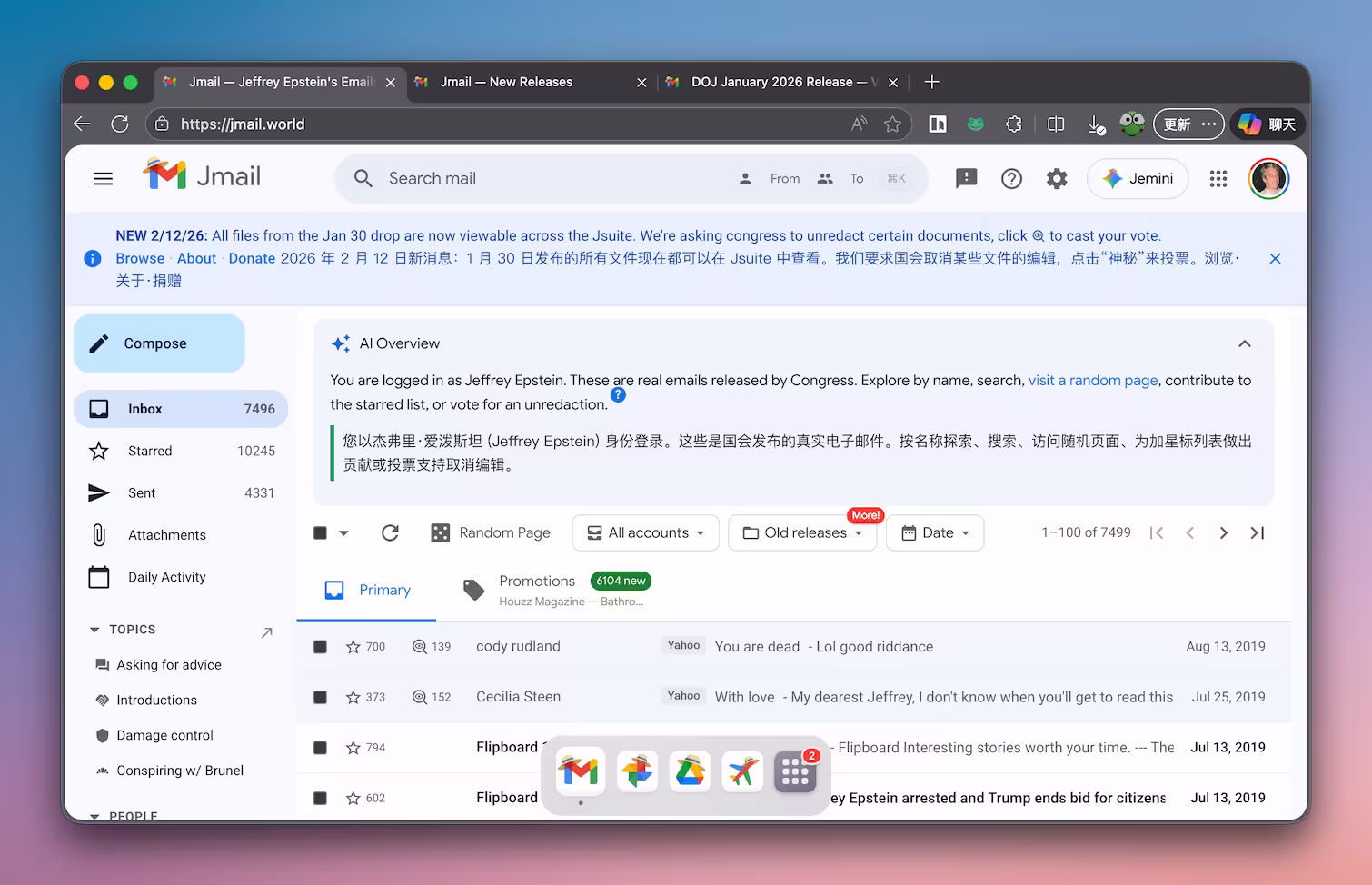
Task: Click the Random Page dice icon
Action: (440, 532)
